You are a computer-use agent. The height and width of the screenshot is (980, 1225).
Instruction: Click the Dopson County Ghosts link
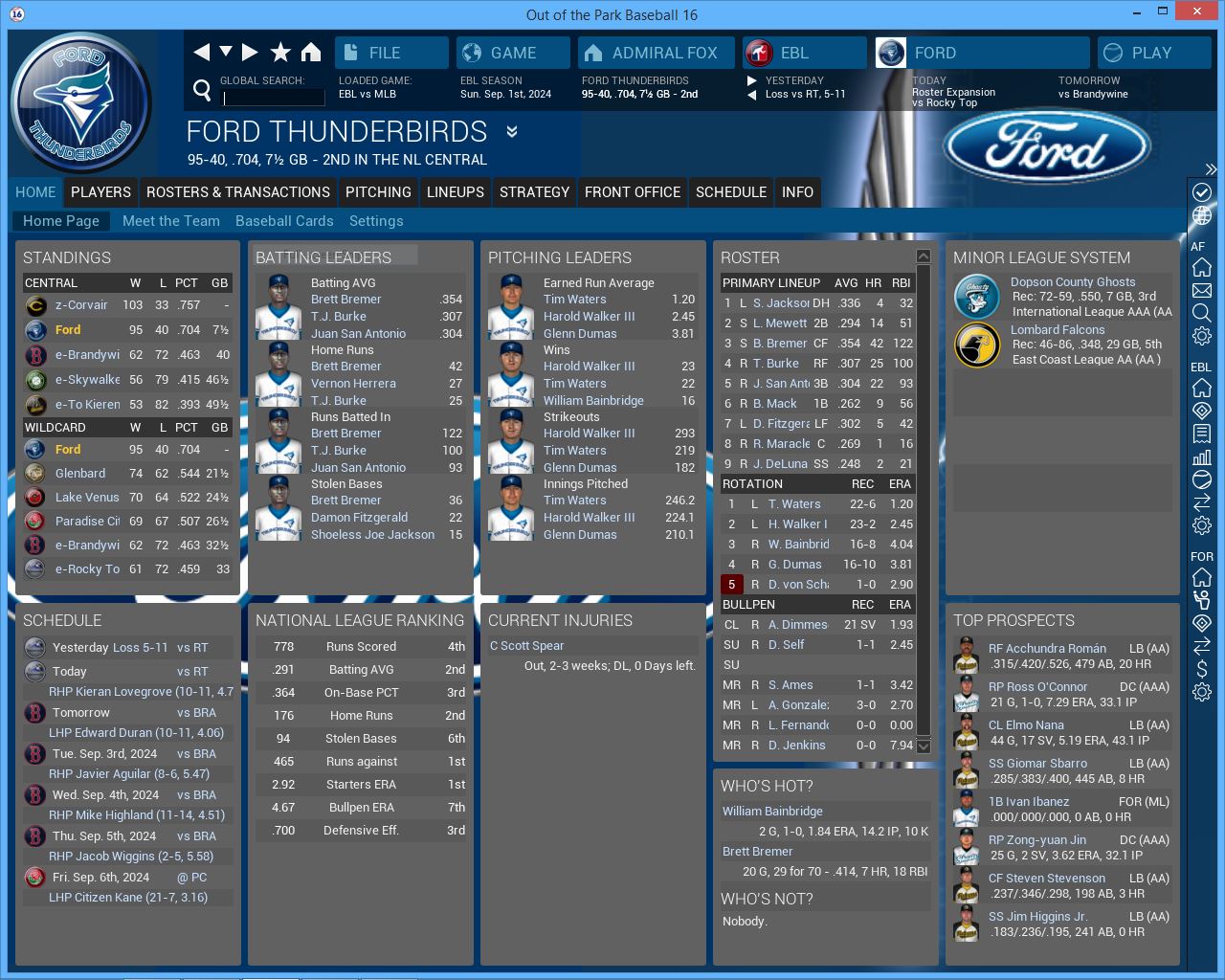[x=1073, y=282]
